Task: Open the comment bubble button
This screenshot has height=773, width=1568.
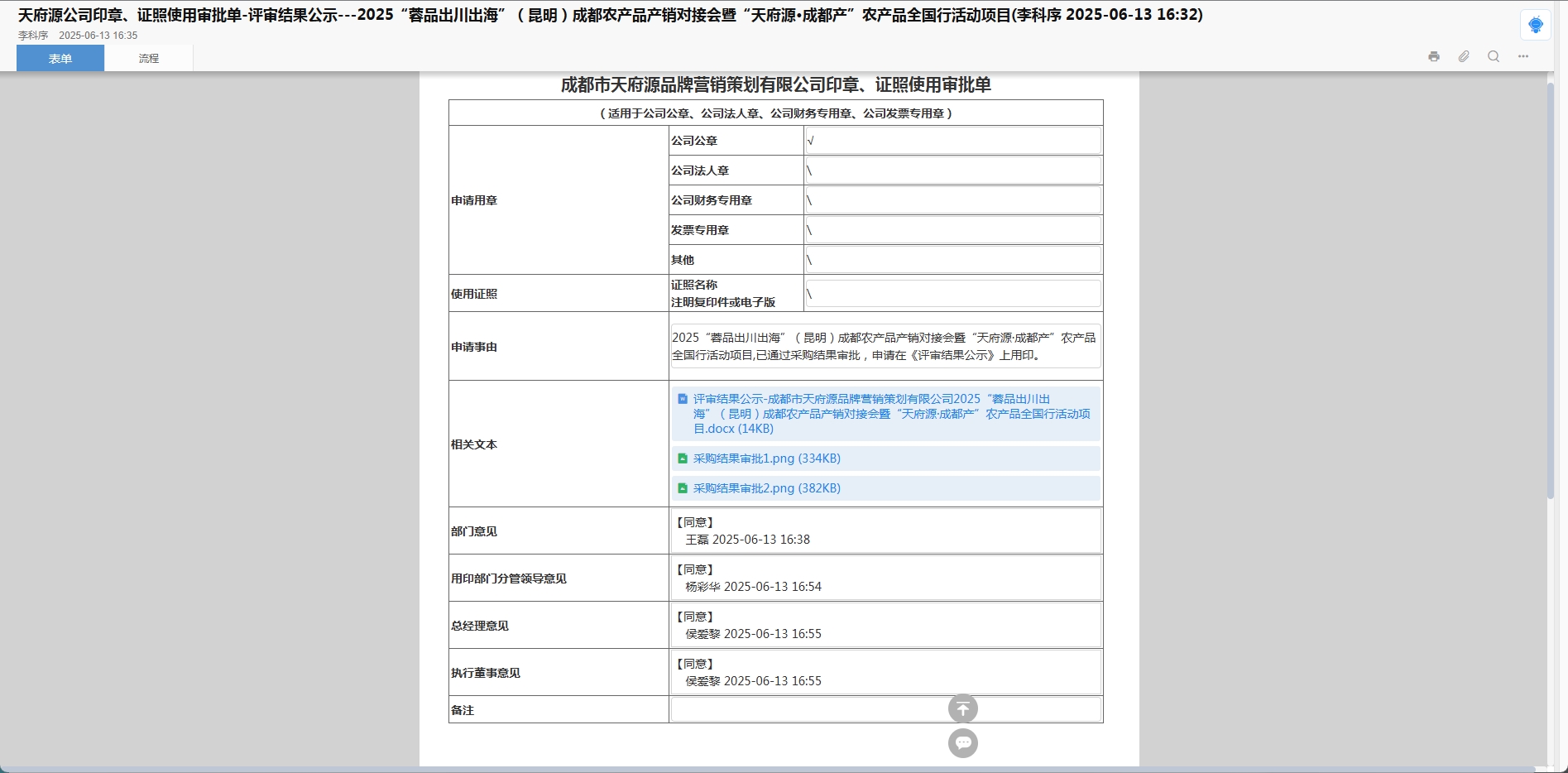Action: point(963,743)
